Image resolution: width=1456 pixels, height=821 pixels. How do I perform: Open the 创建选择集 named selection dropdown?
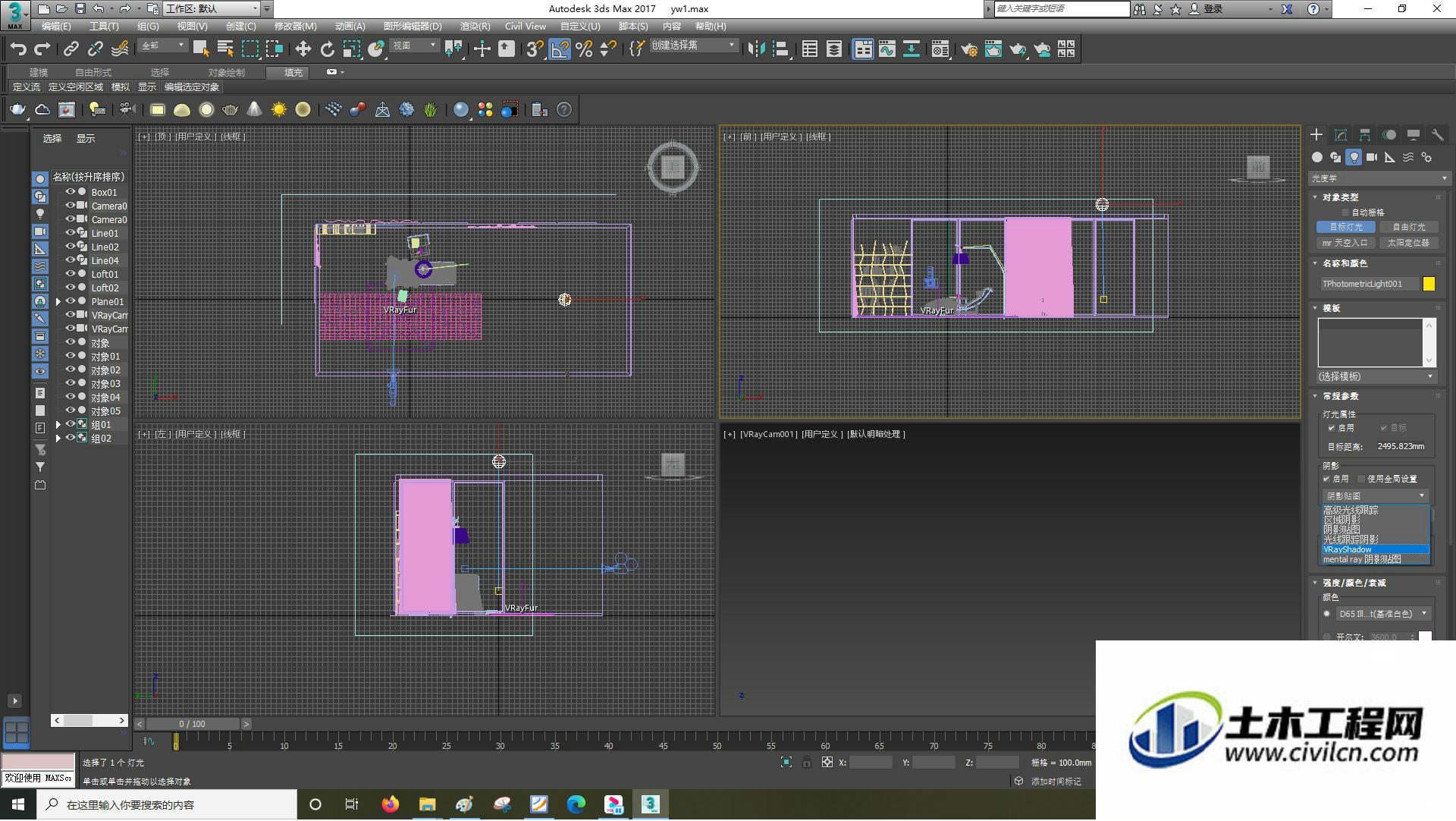click(693, 46)
